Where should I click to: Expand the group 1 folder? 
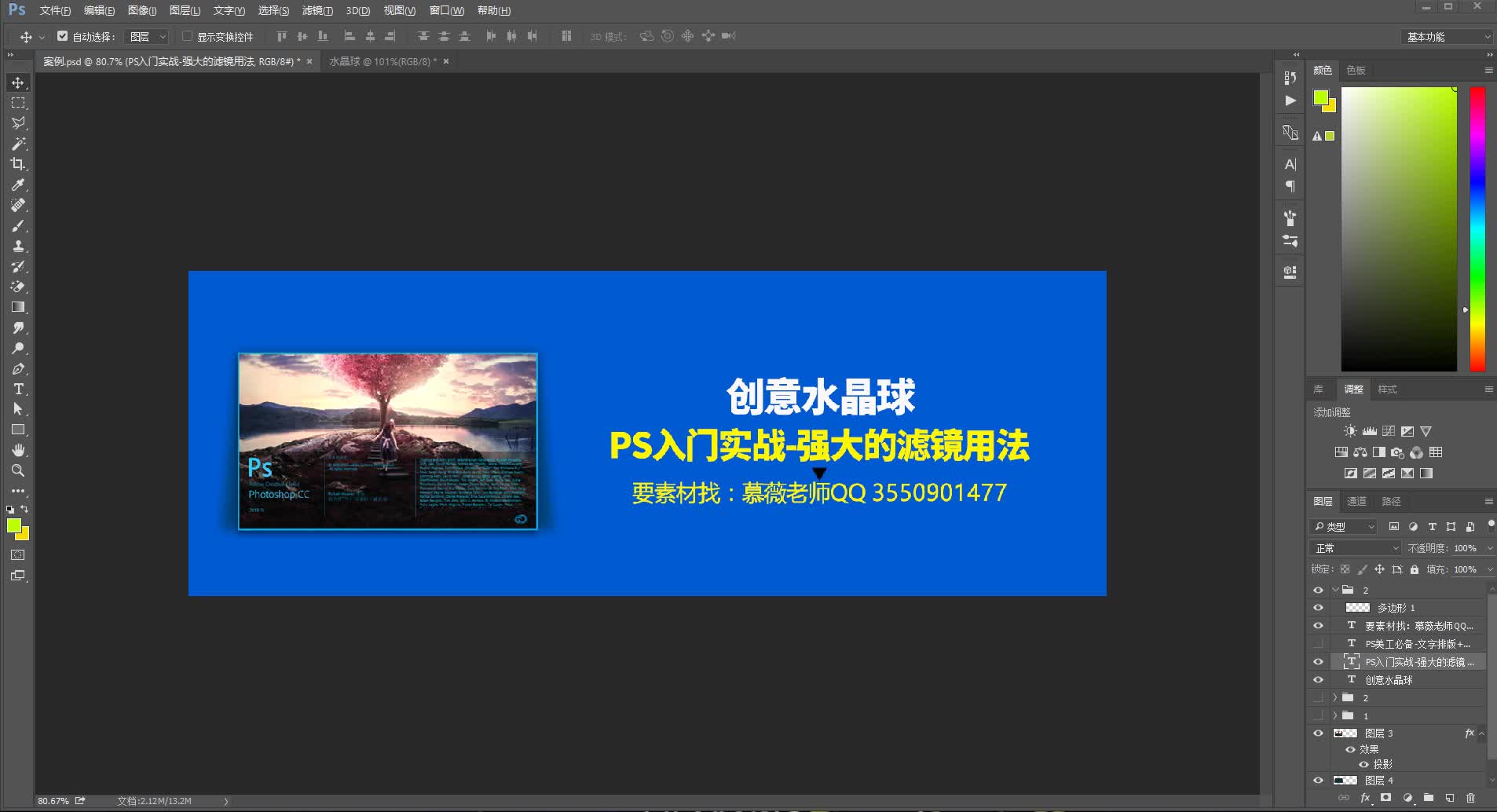click(1335, 715)
